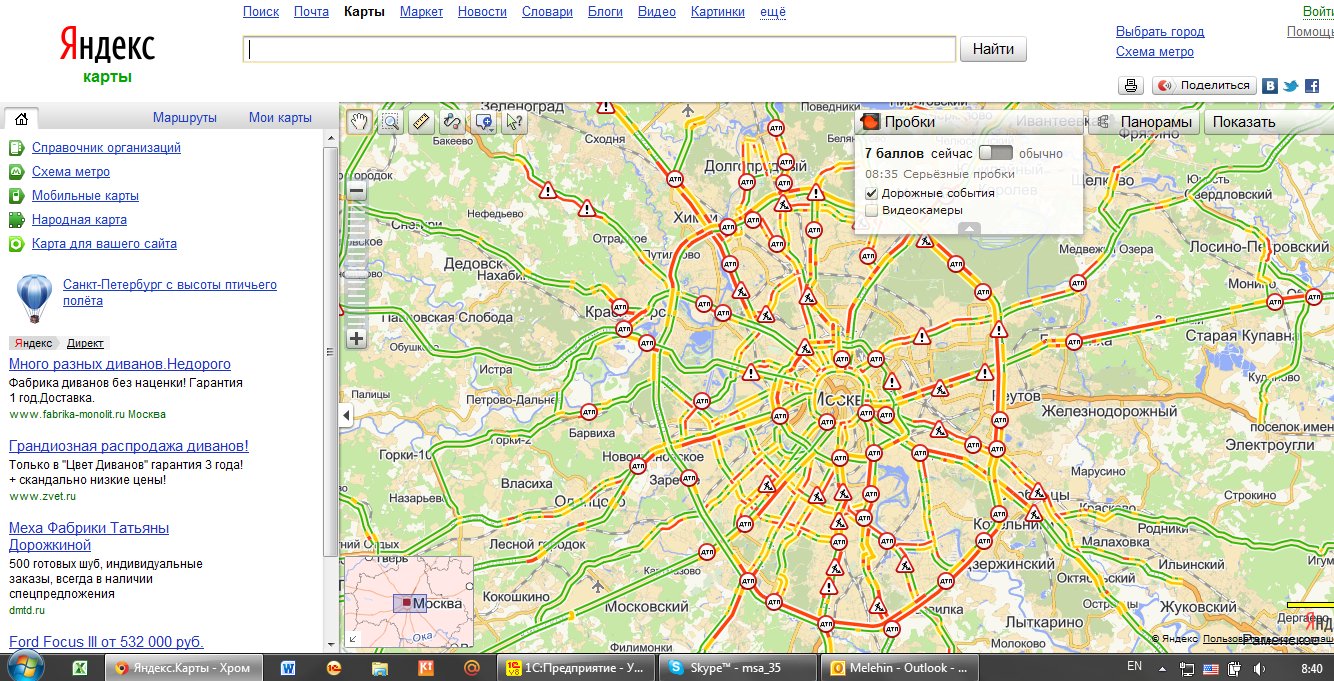Open sidebar Схема метро link
The height and width of the screenshot is (681, 1334).
[x=71, y=172]
